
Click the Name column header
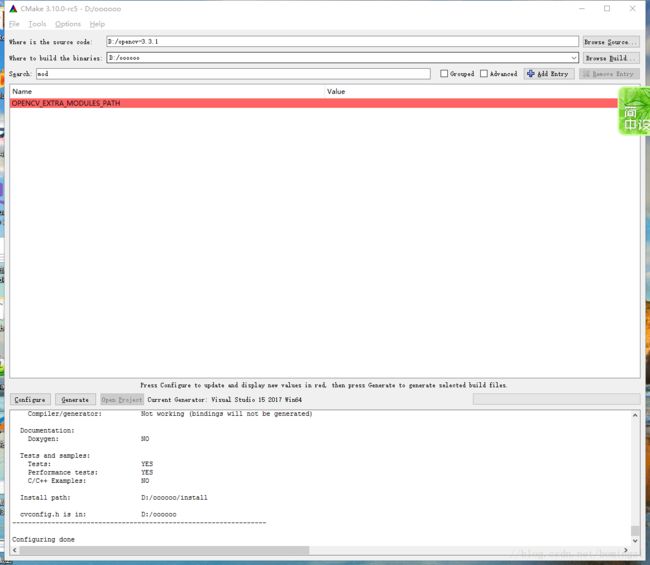tap(22, 92)
